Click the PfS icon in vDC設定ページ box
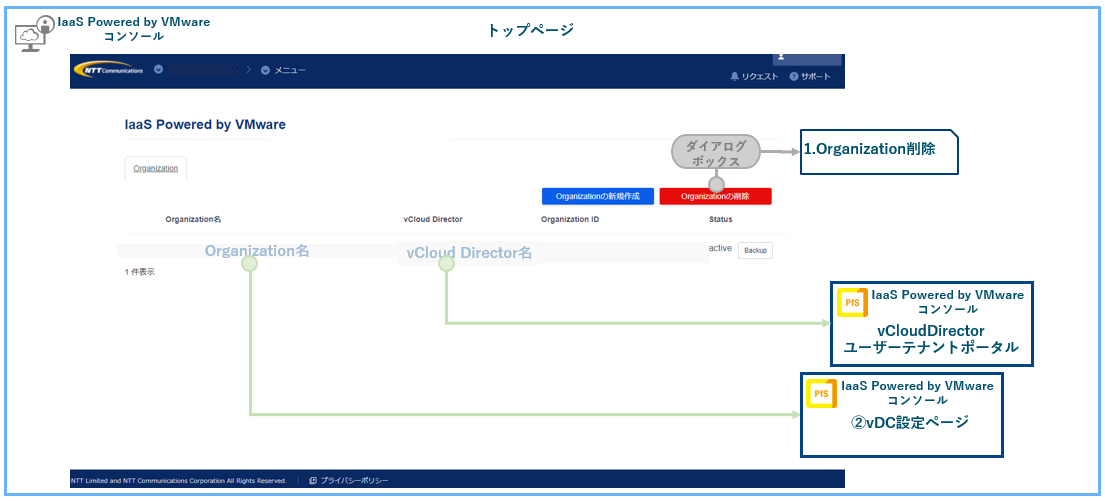Screen dimensions: 1105x501 [x=822, y=394]
